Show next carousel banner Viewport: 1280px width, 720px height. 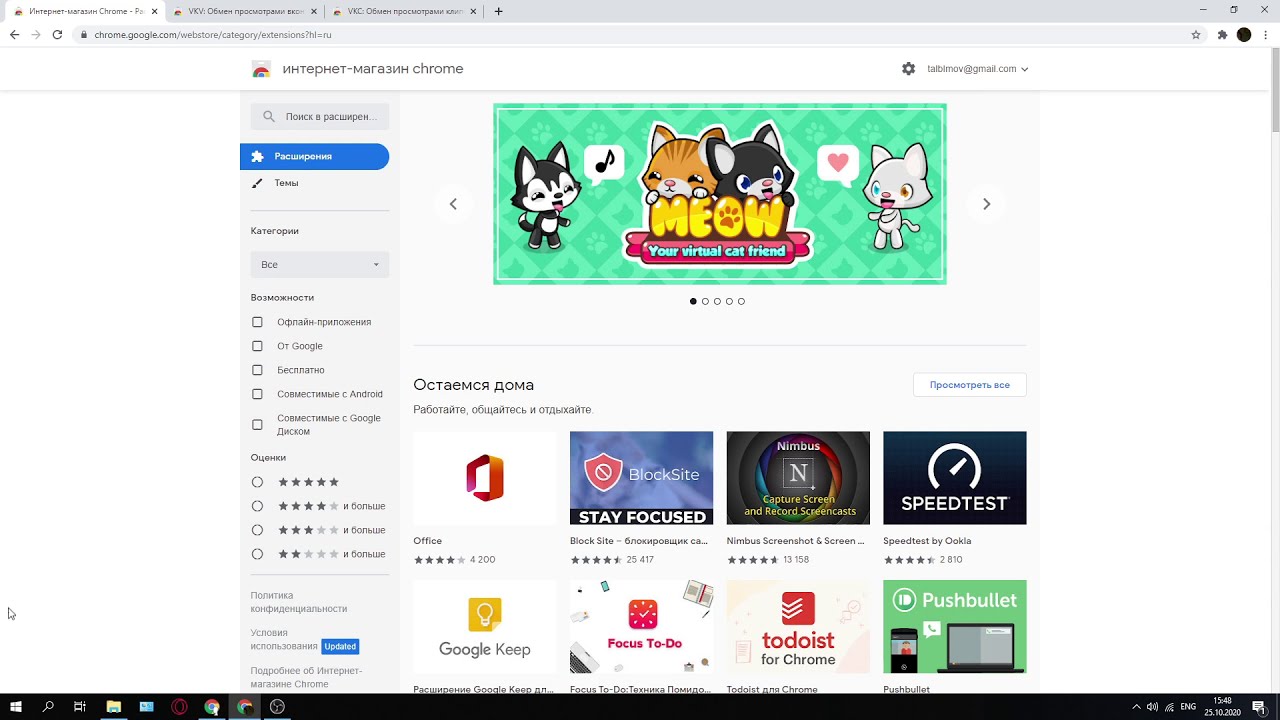coord(986,204)
